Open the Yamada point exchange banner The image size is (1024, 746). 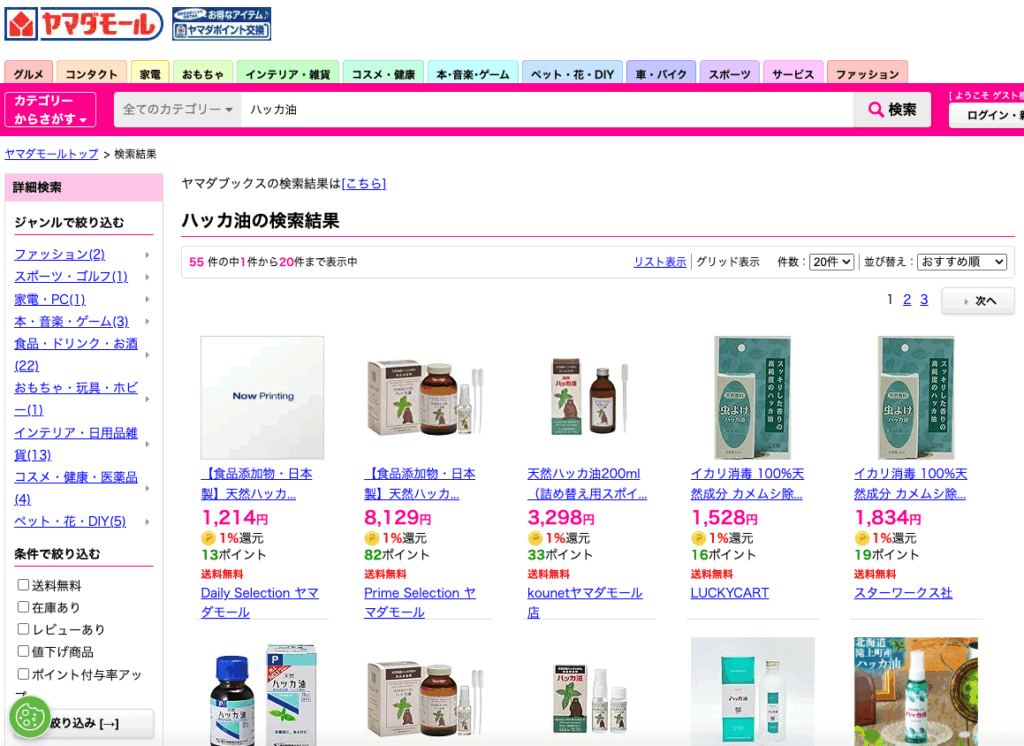point(221,24)
